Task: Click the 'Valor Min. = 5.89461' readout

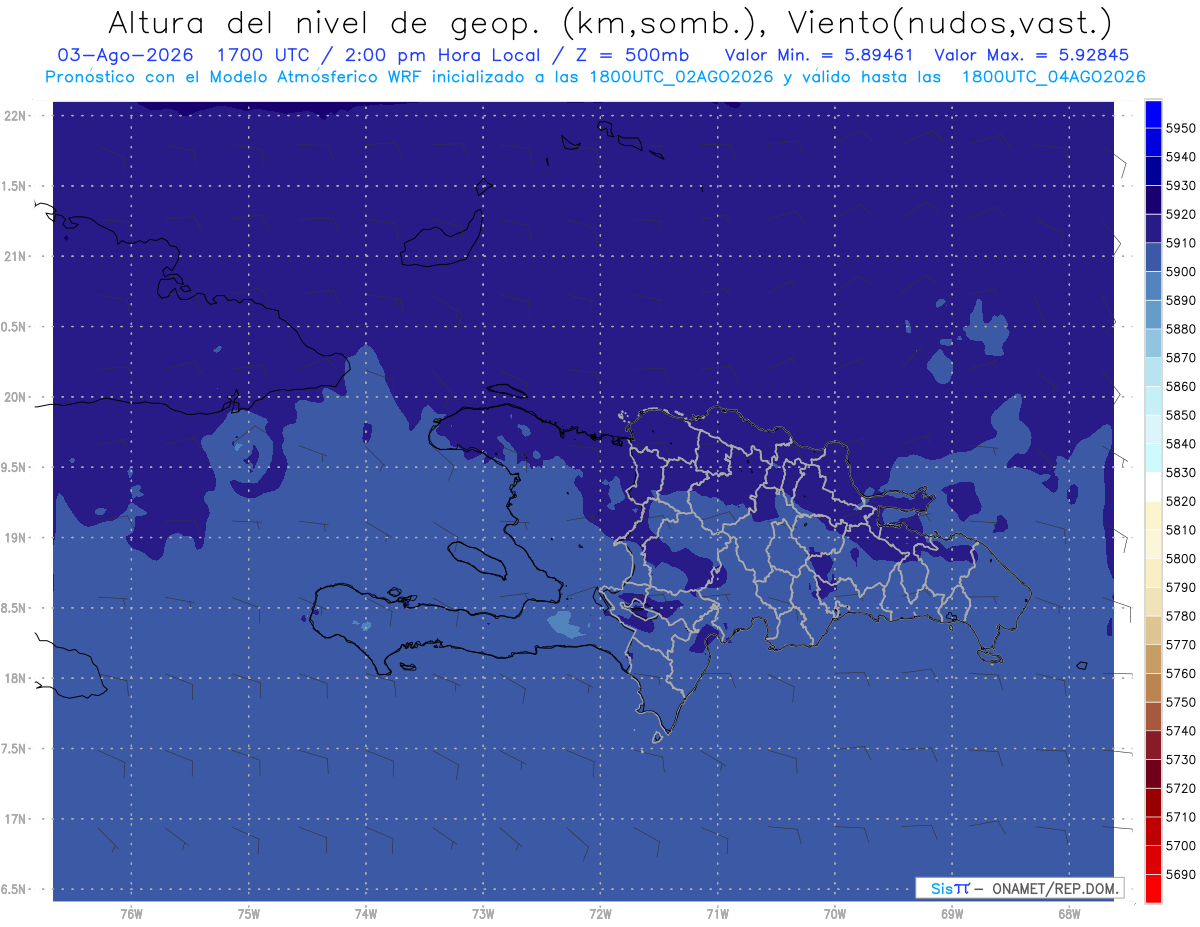Action: pyautogui.click(x=819, y=55)
